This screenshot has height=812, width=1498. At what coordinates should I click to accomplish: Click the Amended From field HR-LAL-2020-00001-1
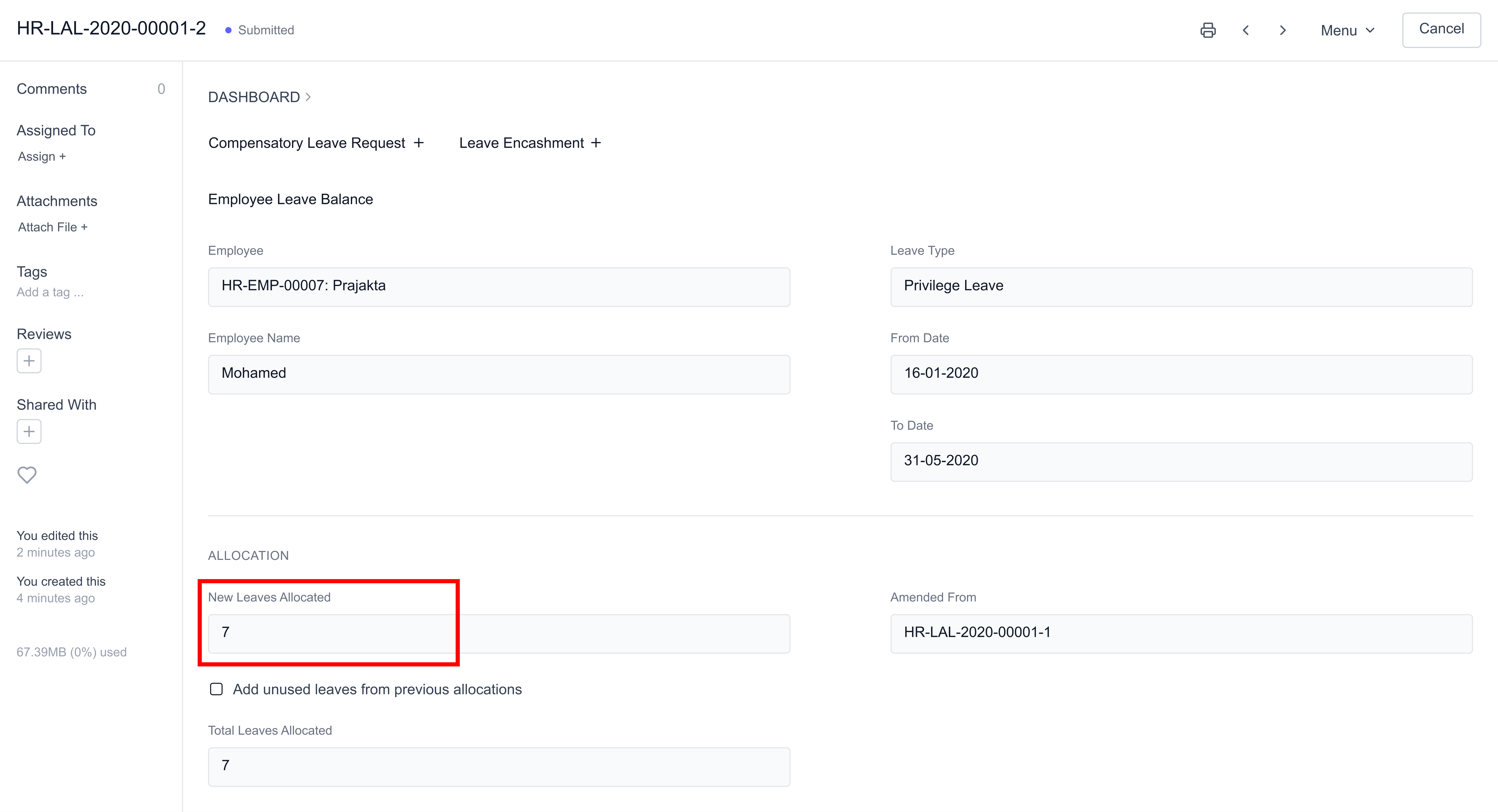(1180, 633)
